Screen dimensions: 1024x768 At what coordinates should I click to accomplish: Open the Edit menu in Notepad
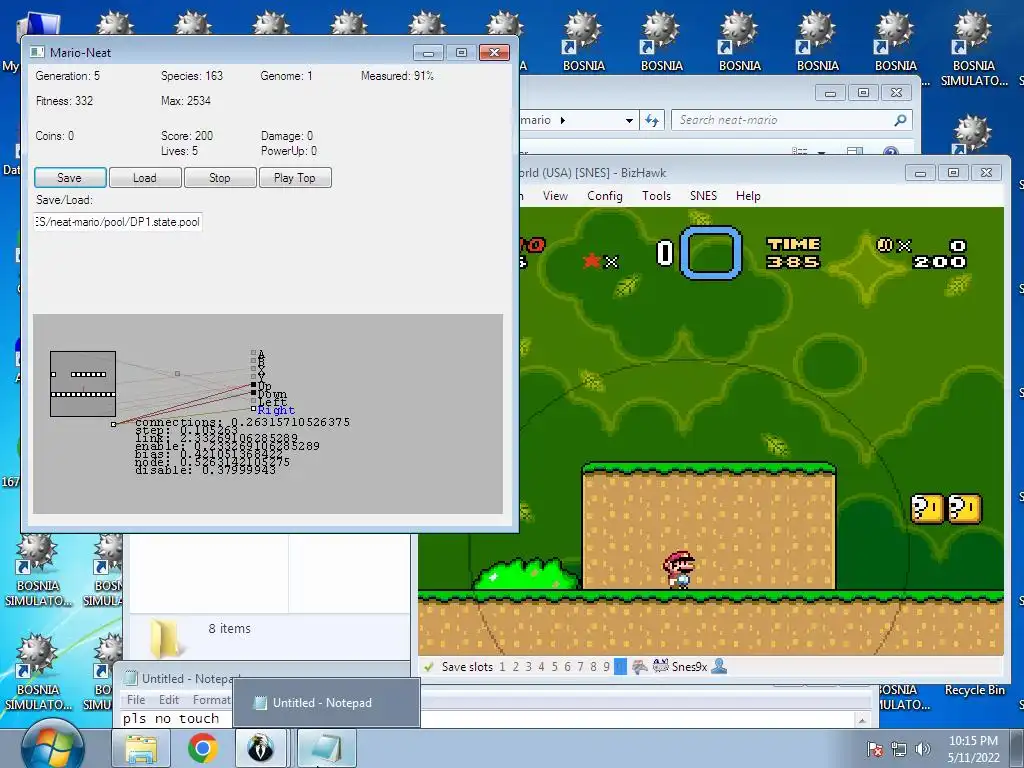pyautogui.click(x=169, y=699)
